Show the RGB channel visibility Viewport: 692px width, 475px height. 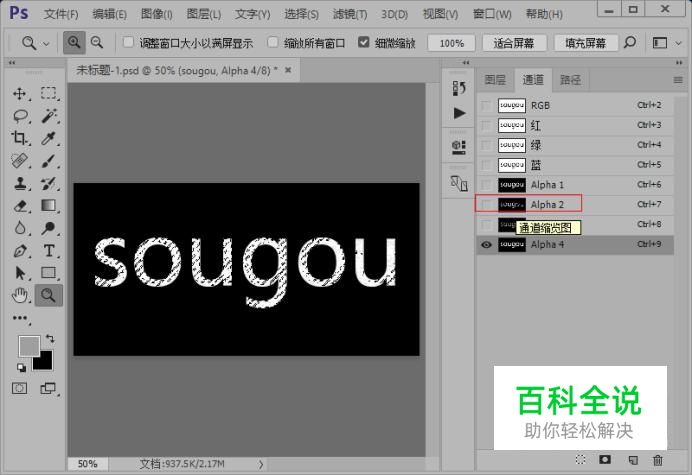pyautogui.click(x=486, y=106)
